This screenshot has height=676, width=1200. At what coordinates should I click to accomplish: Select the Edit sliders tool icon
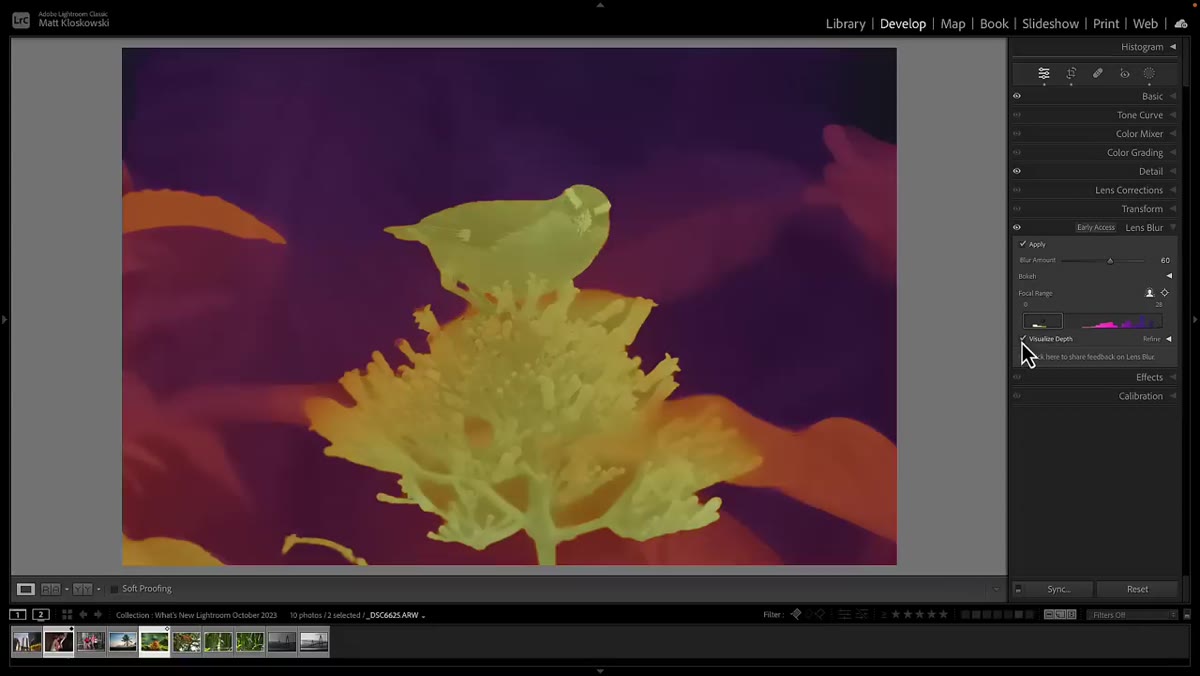click(1044, 73)
